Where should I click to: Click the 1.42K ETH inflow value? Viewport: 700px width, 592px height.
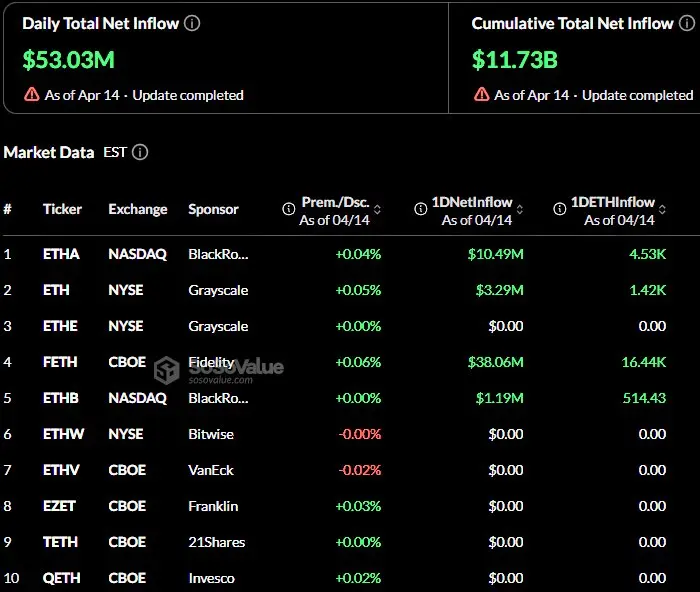tap(648, 290)
